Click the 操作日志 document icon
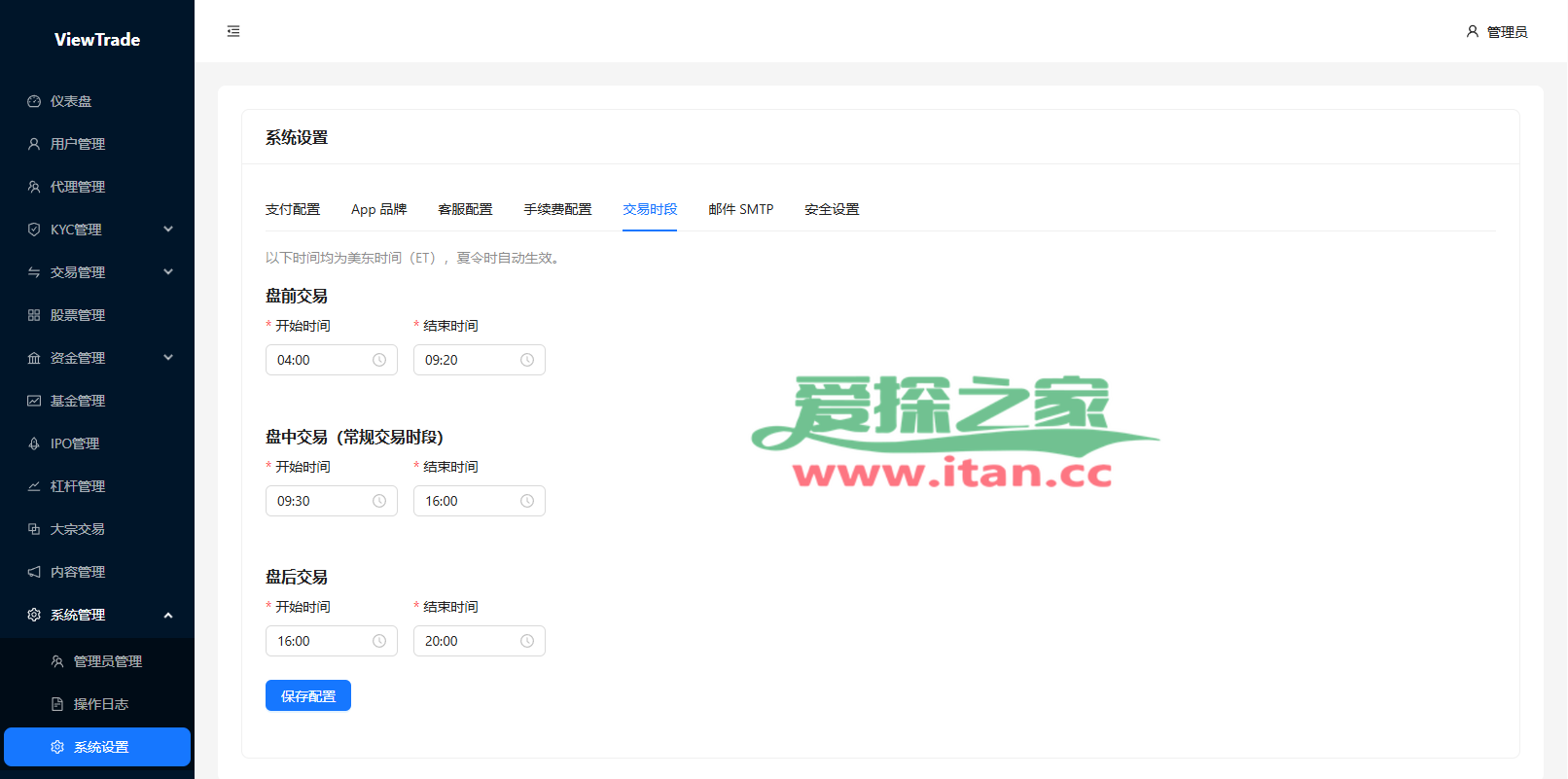The width and height of the screenshot is (1568, 779). point(57,704)
